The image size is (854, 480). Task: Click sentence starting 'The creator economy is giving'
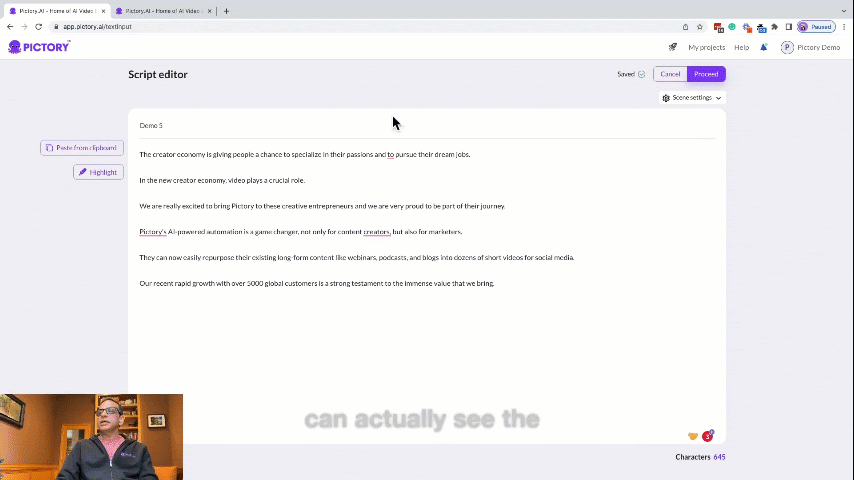(304, 154)
